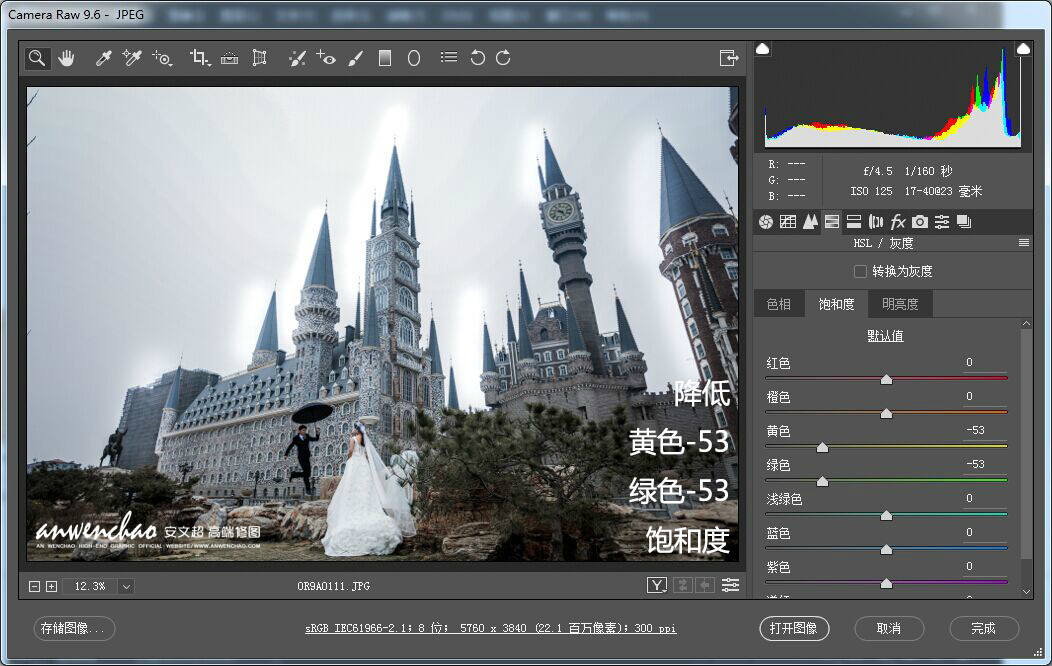Open the Detail panel icon
Screen dimensions: 1052x666
click(x=810, y=222)
